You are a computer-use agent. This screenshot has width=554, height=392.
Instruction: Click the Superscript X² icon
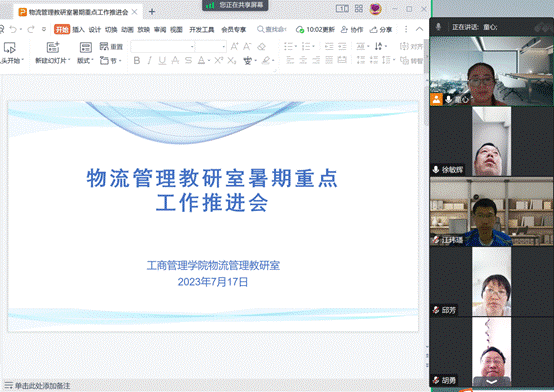point(218,60)
